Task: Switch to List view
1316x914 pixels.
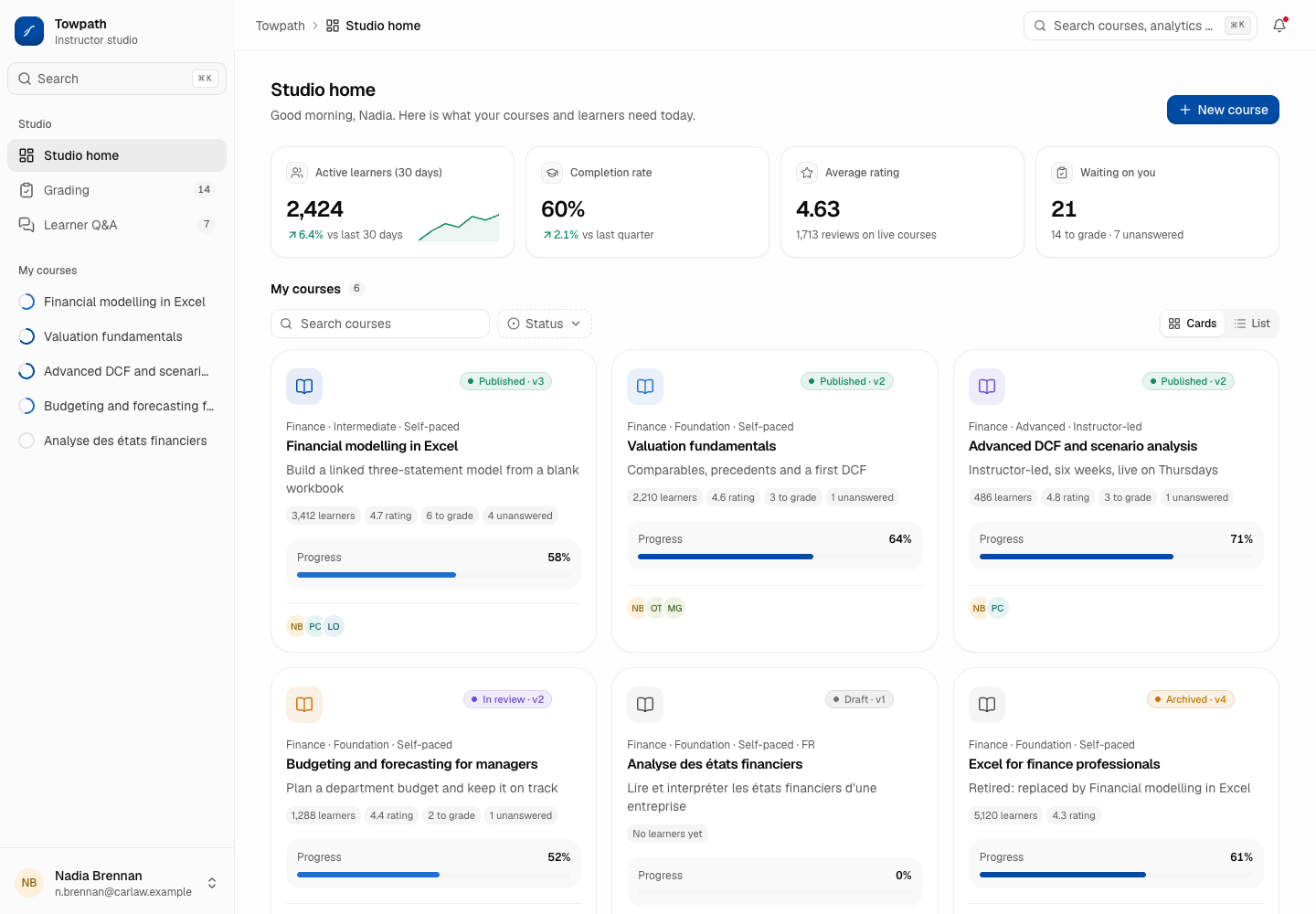Action: [1252, 324]
